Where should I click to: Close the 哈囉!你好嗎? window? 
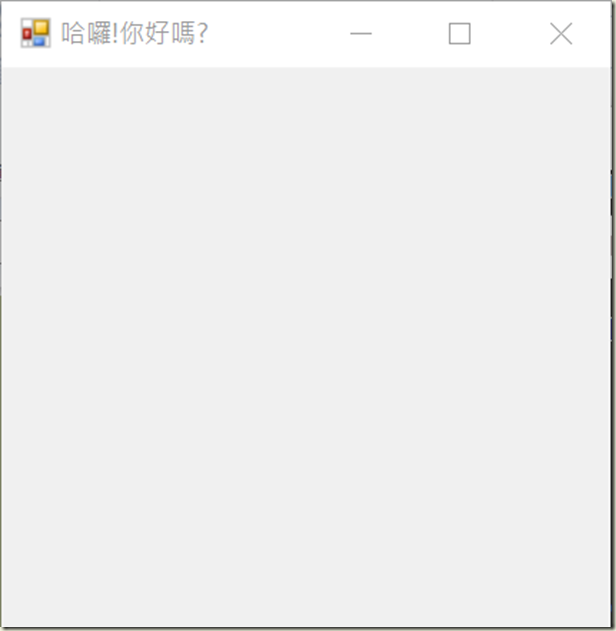(x=561, y=33)
